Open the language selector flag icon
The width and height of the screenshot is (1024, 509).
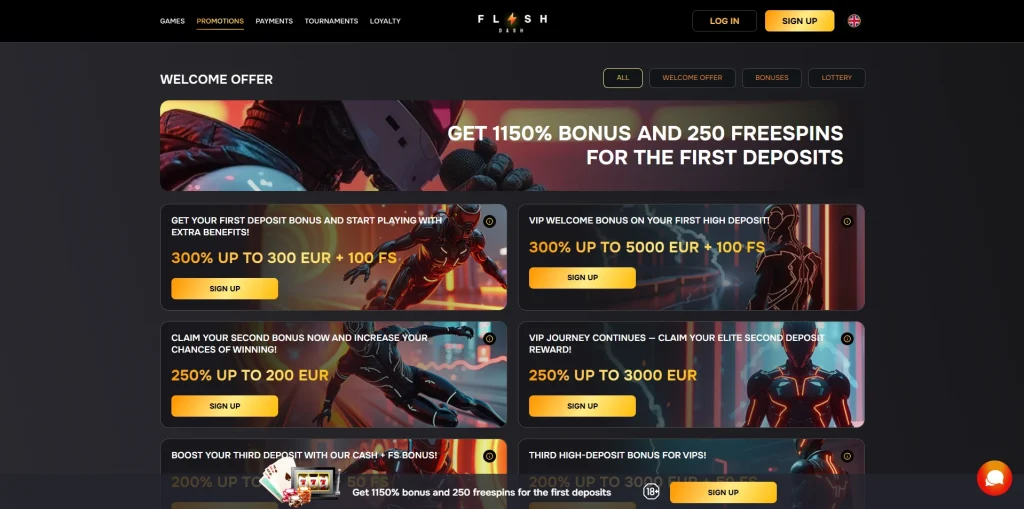[x=854, y=21]
